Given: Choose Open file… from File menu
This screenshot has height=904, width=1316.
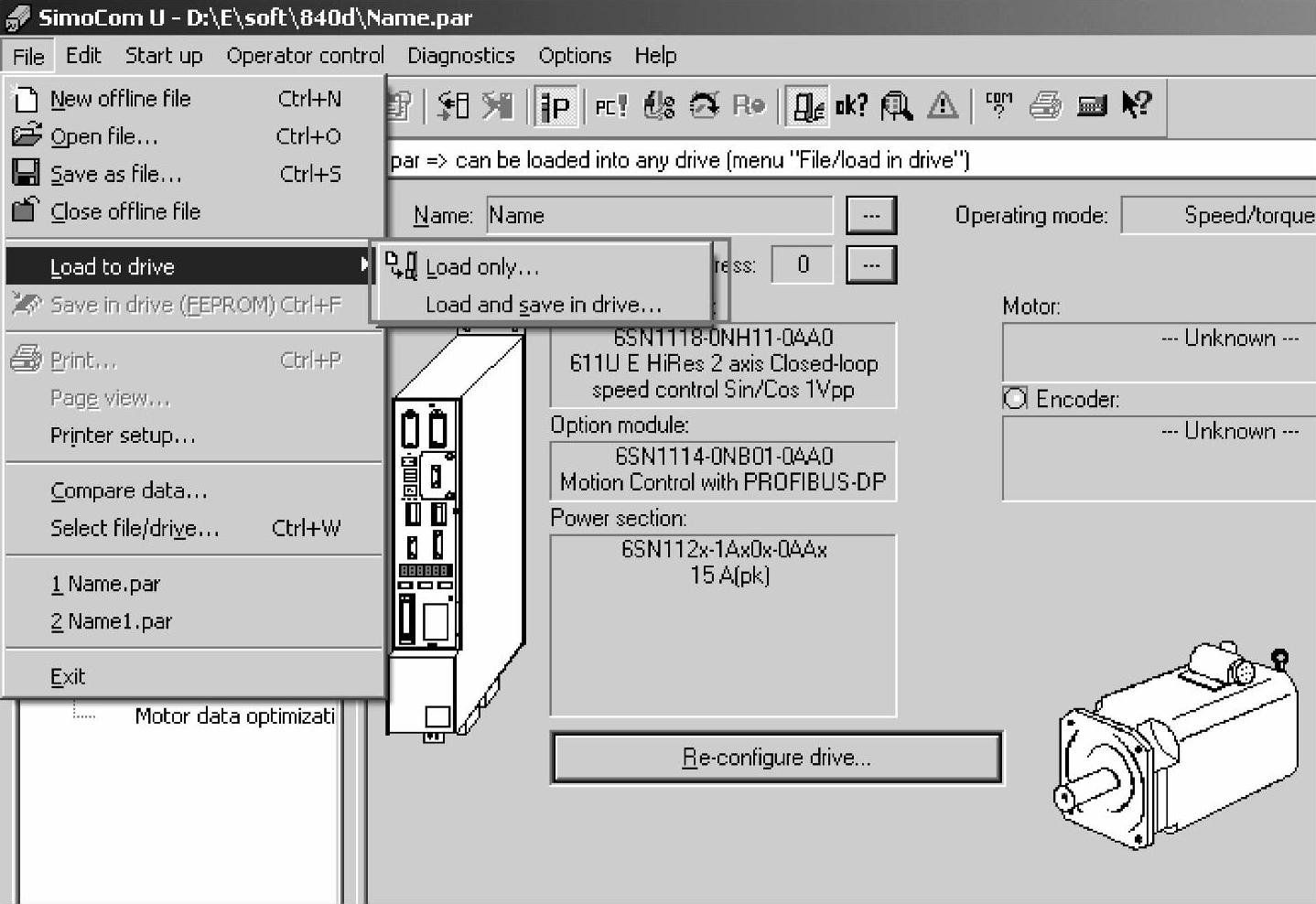Looking at the screenshot, I should pyautogui.click(x=194, y=136).
